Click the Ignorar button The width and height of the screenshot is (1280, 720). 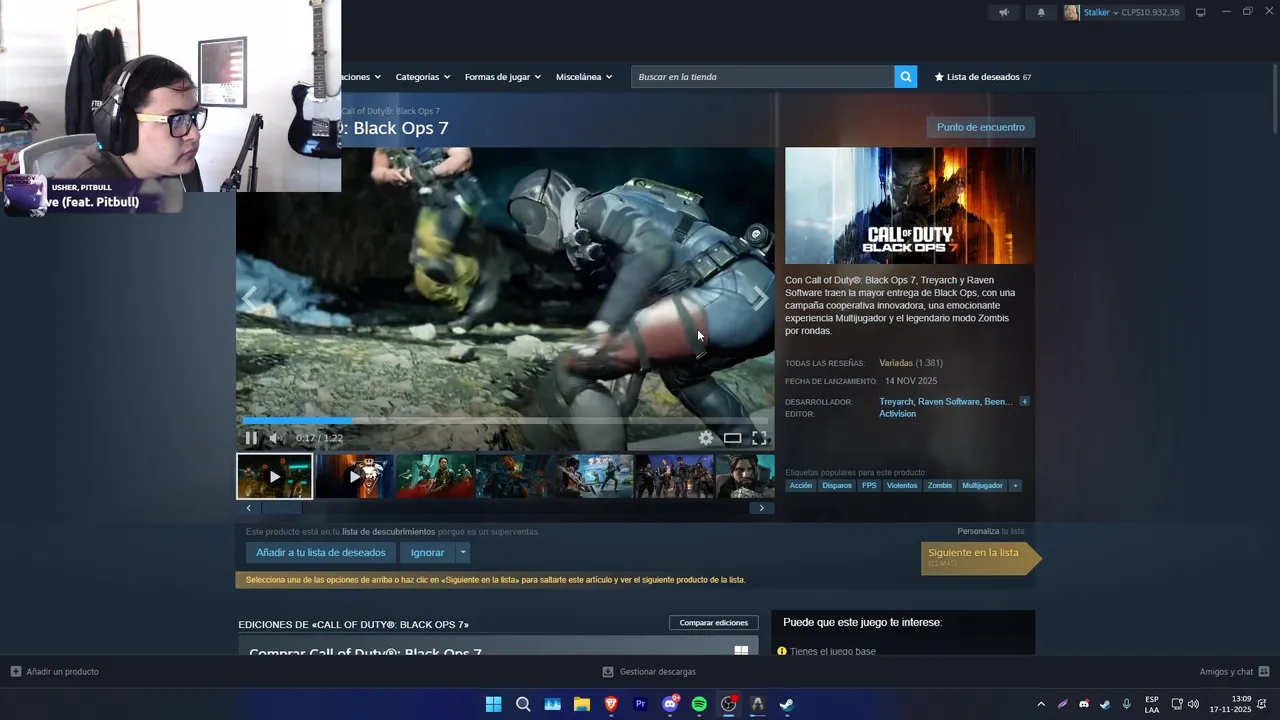(427, 552)
